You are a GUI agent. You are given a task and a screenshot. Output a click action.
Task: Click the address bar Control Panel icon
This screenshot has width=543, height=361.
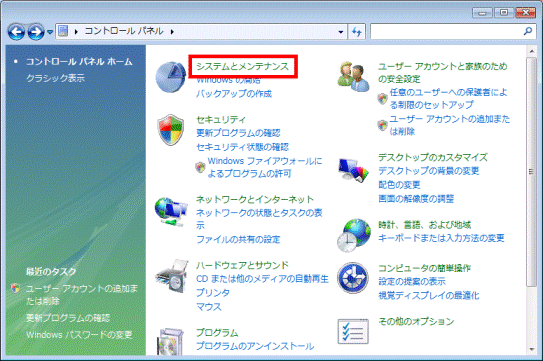point(63,31)
